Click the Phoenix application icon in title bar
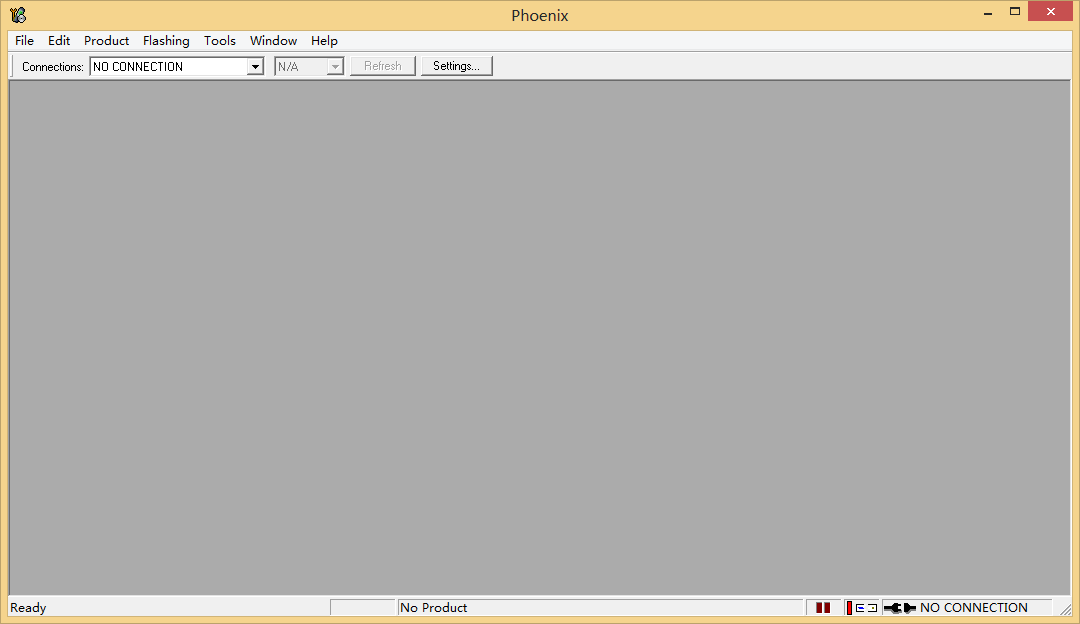The height and width of the screenshot is (624, 1080). [x=18, y=14]
